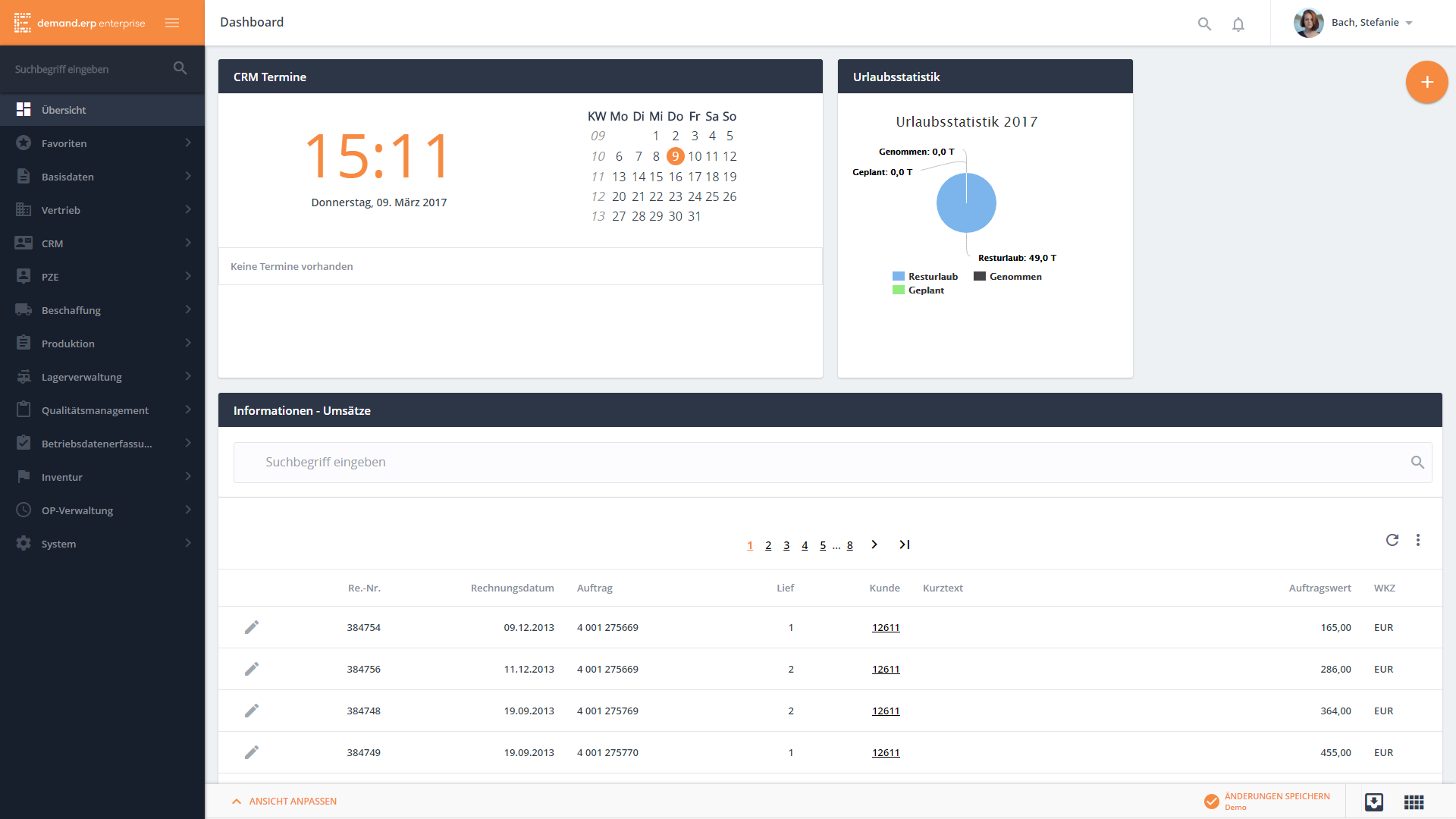
Task: Expand the Vertrieb sidebar section
Action: (x=102, y=210)
